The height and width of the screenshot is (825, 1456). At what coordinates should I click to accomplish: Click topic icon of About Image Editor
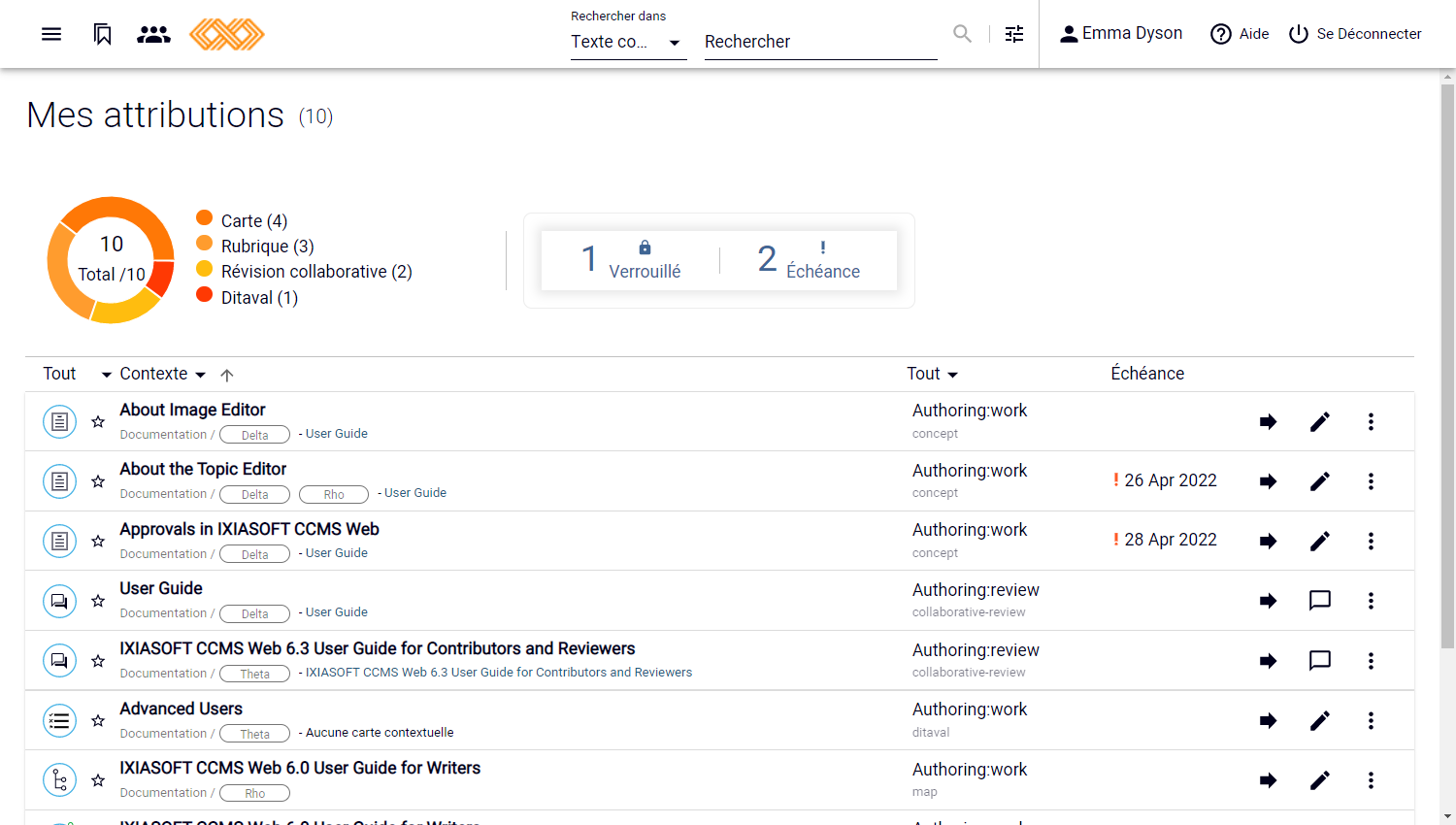pos(59,421)
